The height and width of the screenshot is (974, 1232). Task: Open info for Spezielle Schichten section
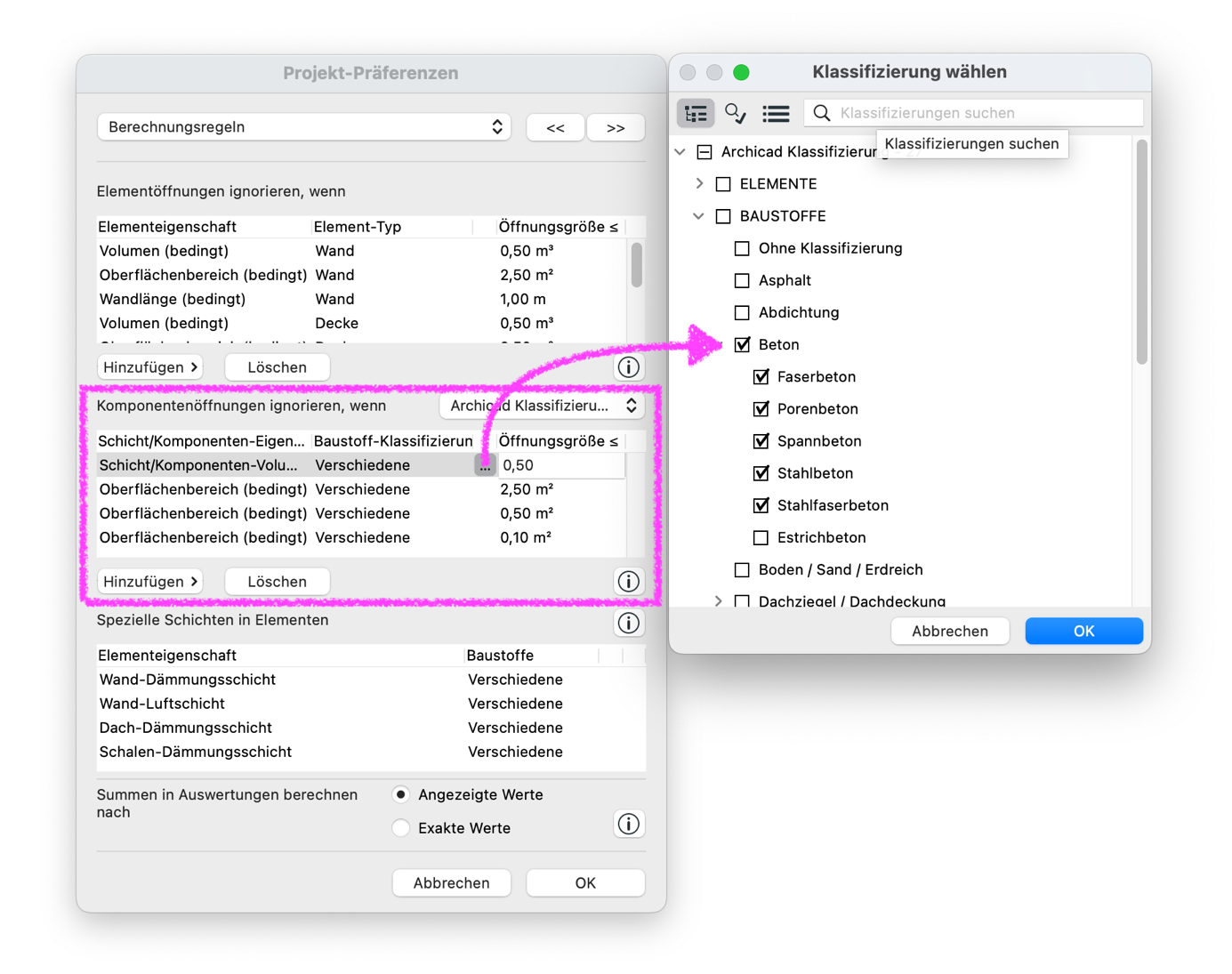coord(629,623)
